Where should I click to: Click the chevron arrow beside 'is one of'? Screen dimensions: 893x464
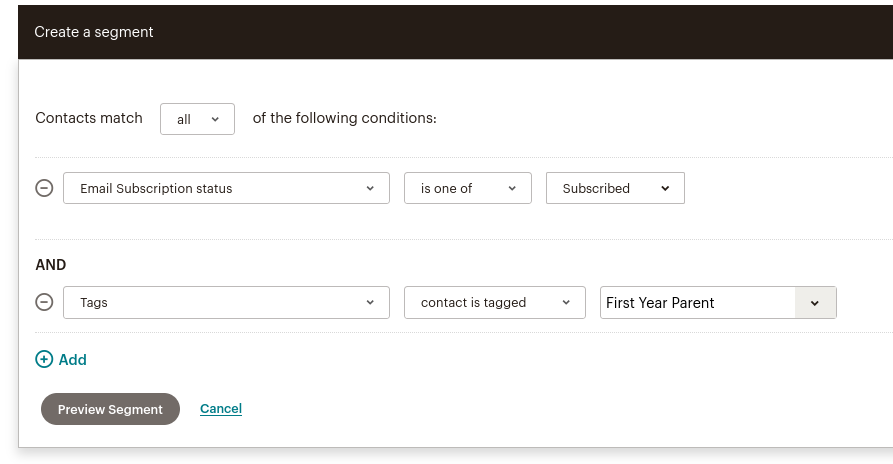[x=512, y=188]
